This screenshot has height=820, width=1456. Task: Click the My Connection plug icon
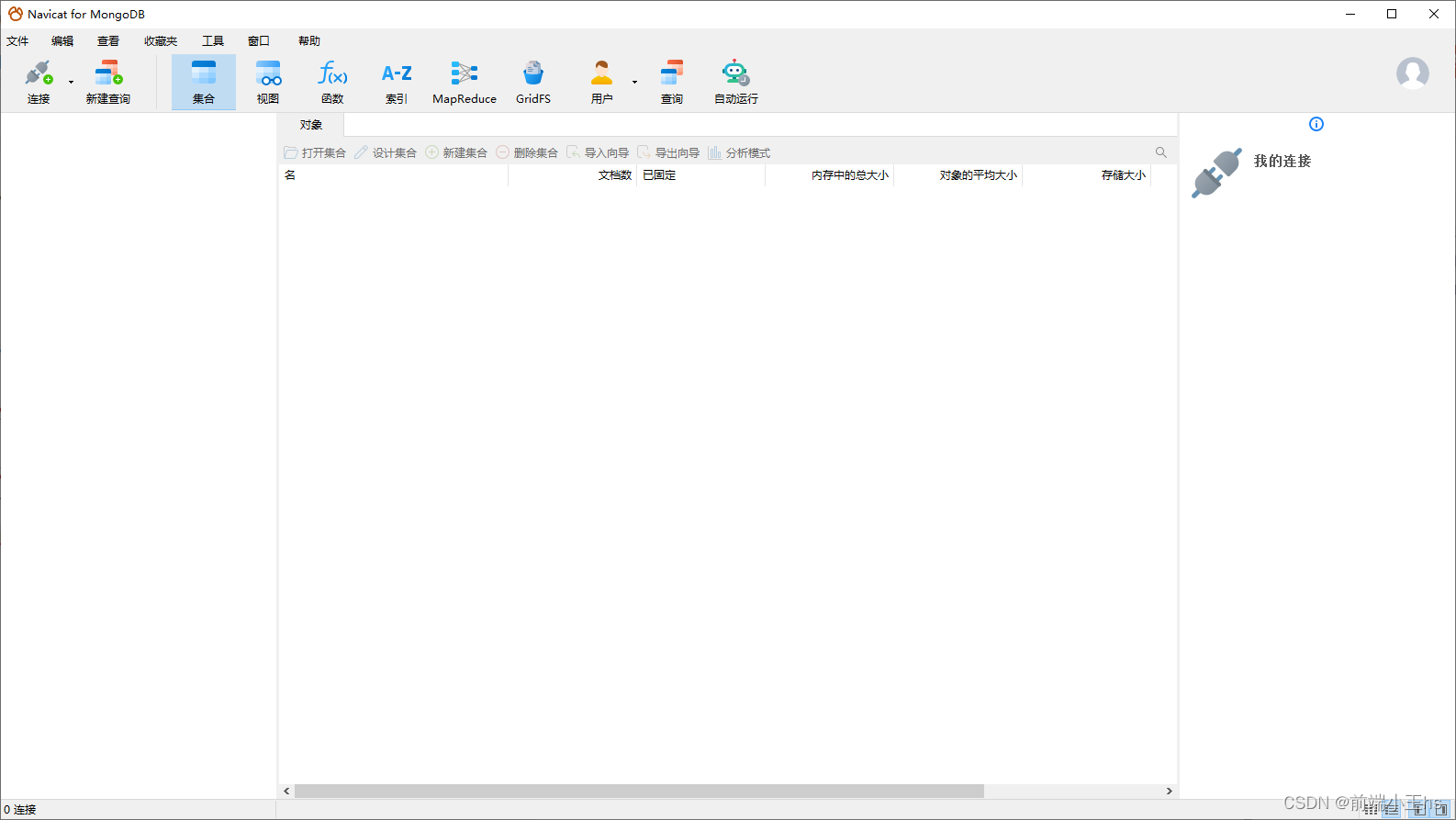(x=1216, y=173)
